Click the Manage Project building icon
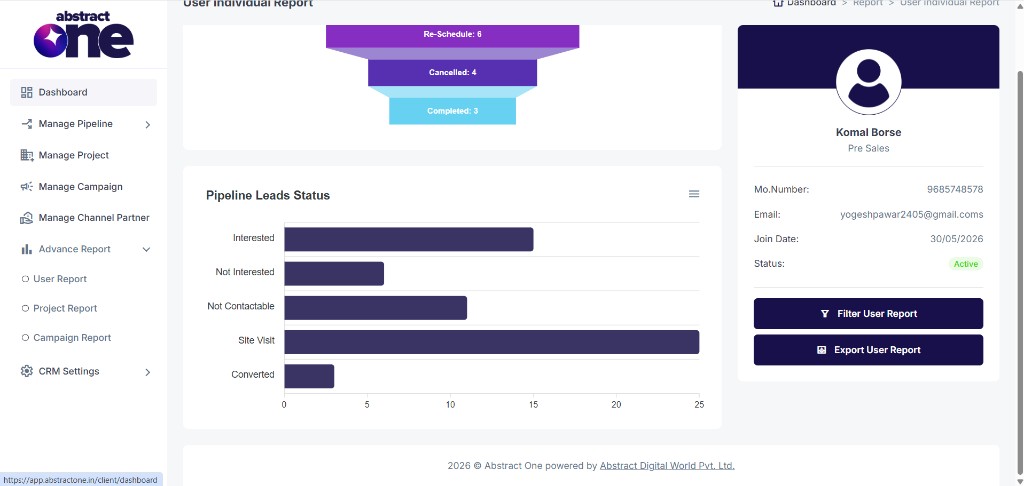 click(26, 155)
